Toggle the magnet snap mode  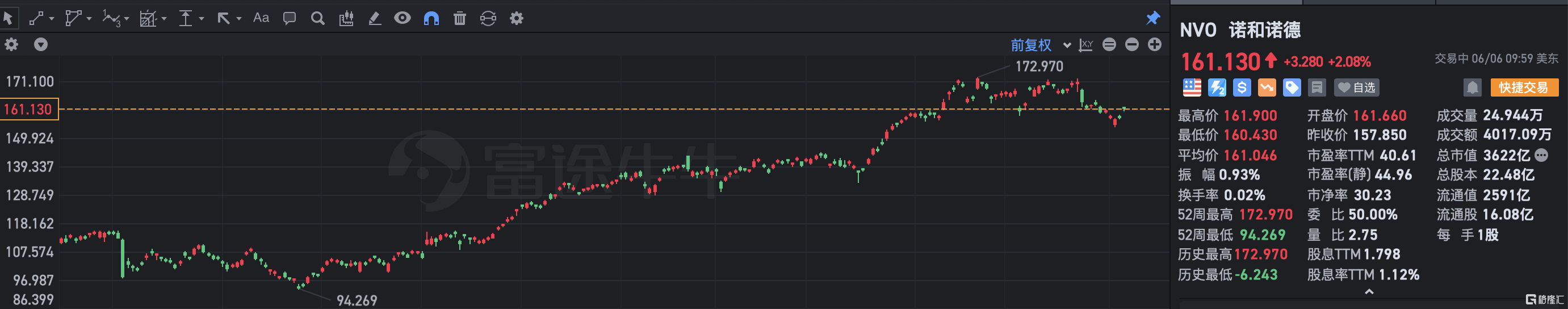[431, 18]
